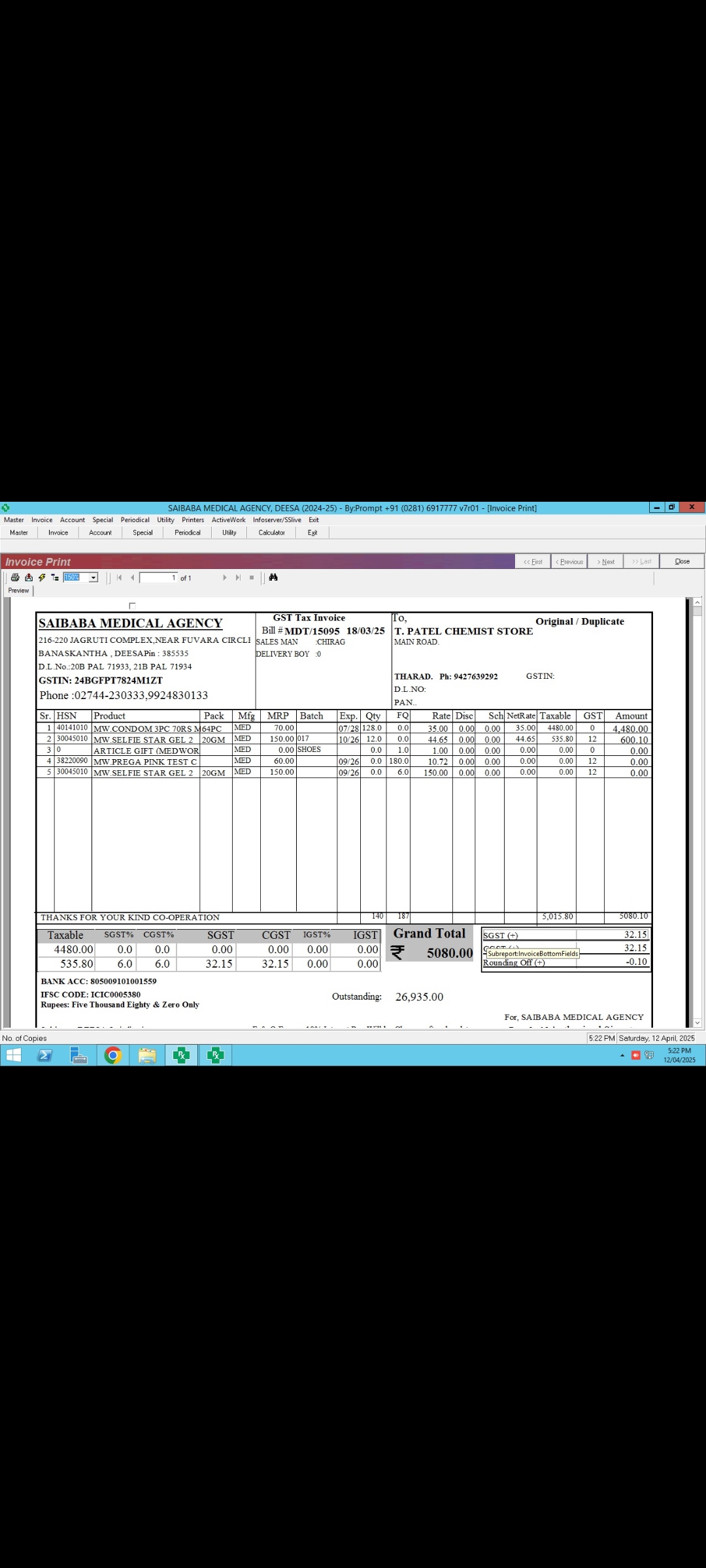
Task: Open the Printers menu
Action: 193,520
